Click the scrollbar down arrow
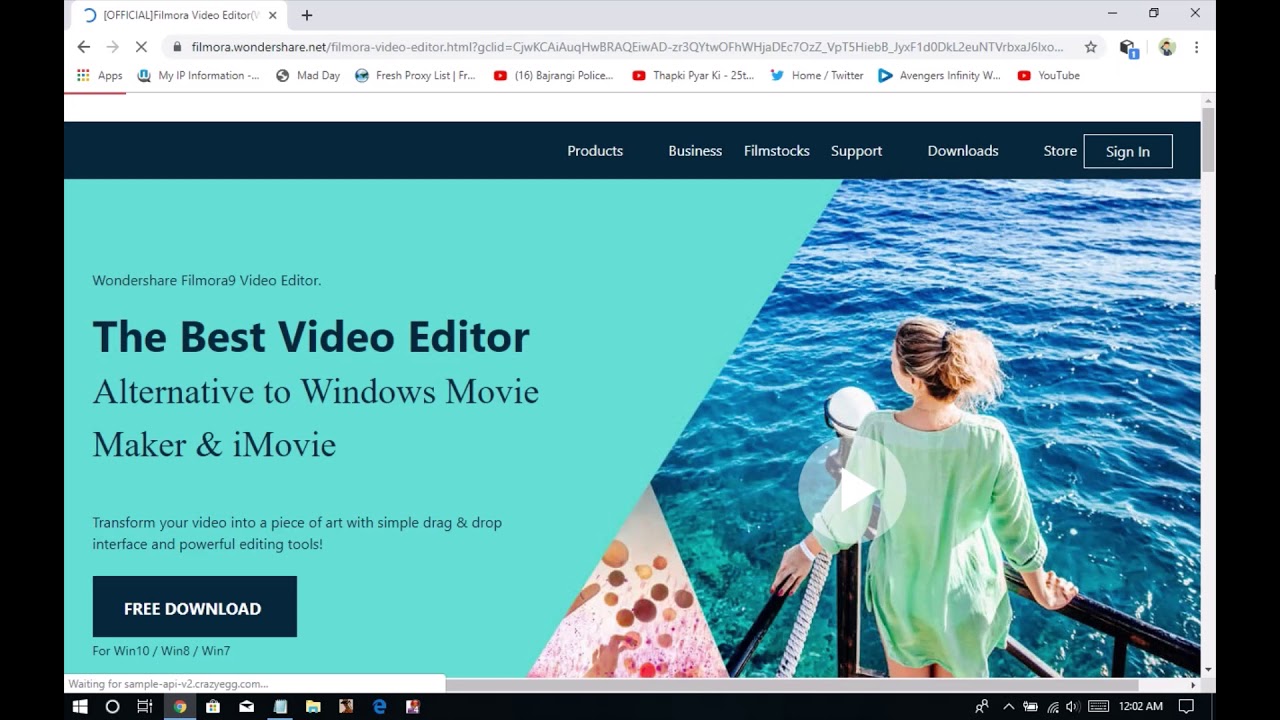This screenshot has width=1280, height=720. click(x=1208, y=670)
